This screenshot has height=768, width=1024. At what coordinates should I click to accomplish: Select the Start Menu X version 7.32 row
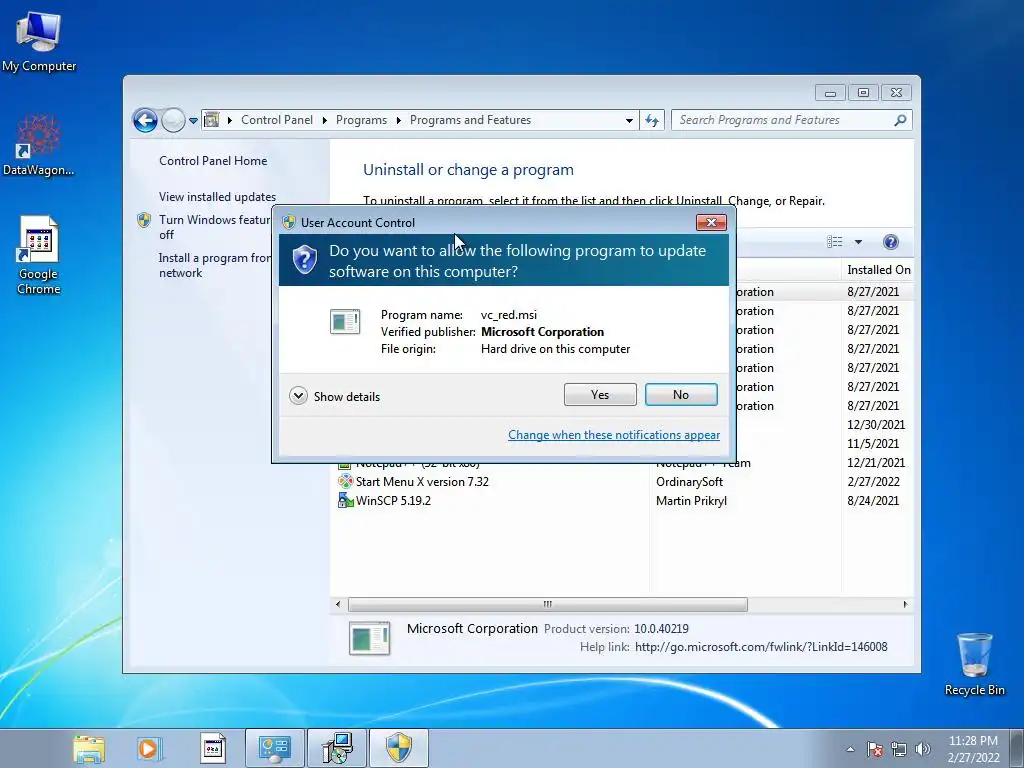tap(622, 482)
